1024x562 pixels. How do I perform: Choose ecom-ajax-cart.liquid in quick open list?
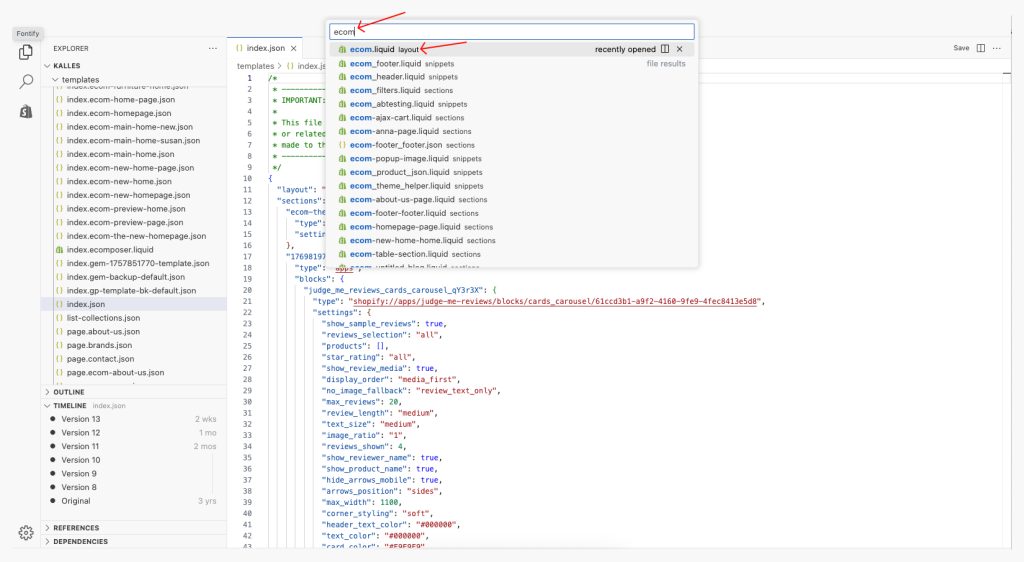(x=390, y=117)
